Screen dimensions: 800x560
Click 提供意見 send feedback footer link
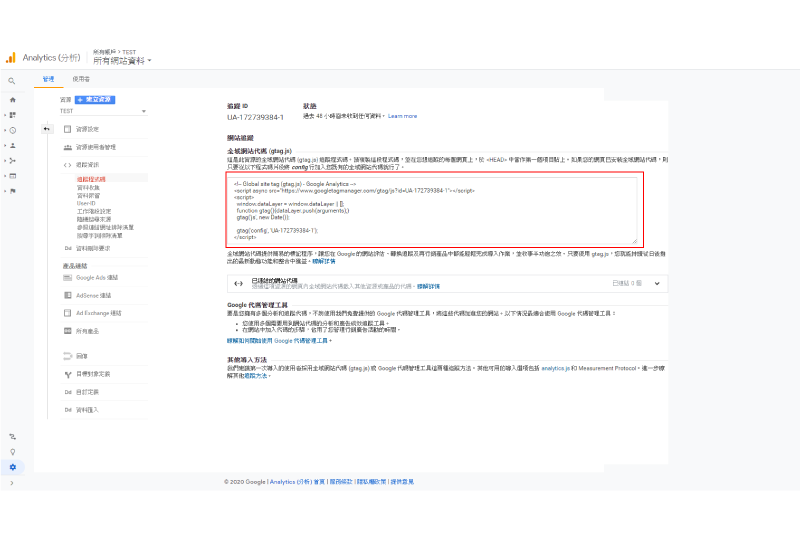coord(402,482)
